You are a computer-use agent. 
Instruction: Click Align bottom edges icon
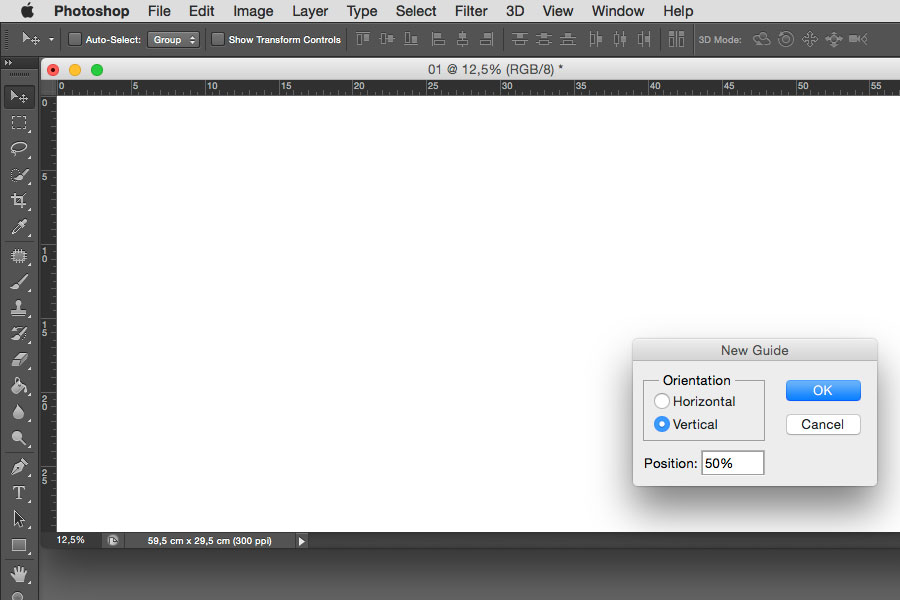tap(411, 39)
